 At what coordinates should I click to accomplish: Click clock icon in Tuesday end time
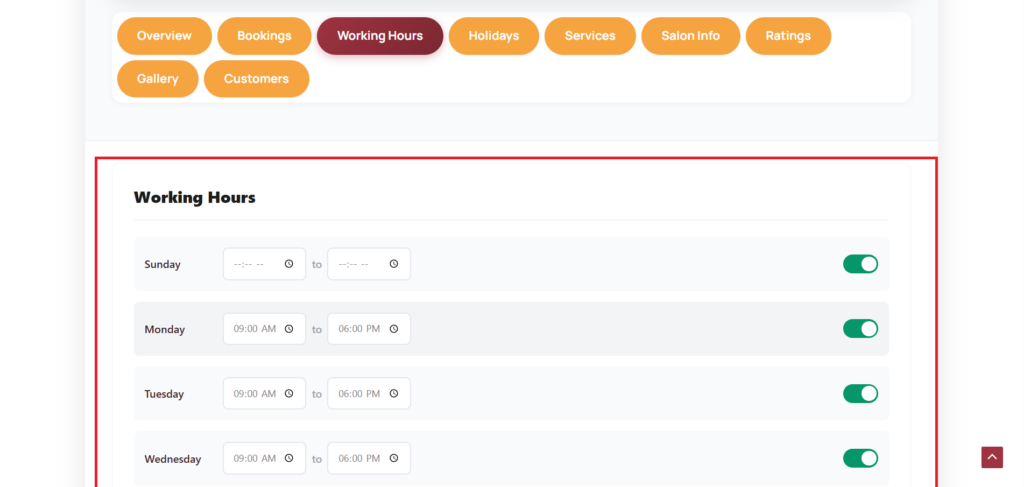[394, 394]
